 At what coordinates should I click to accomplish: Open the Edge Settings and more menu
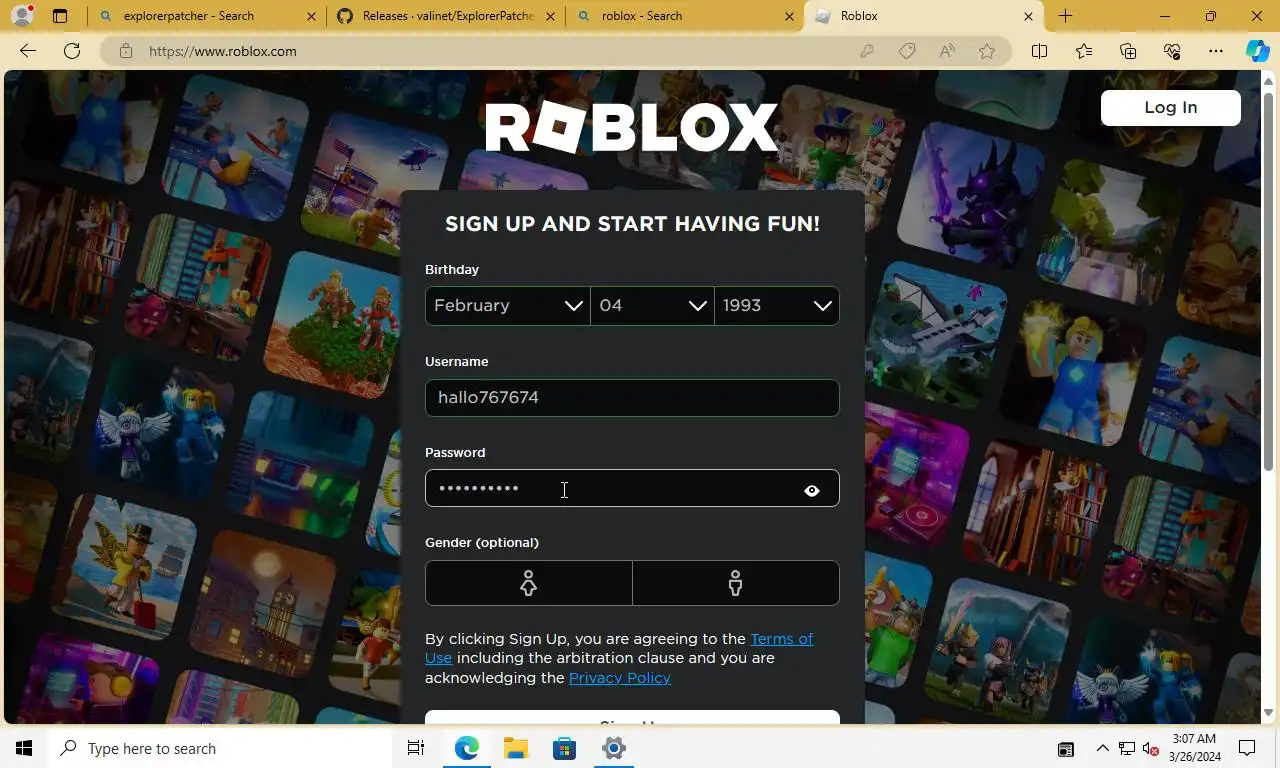1216,51
